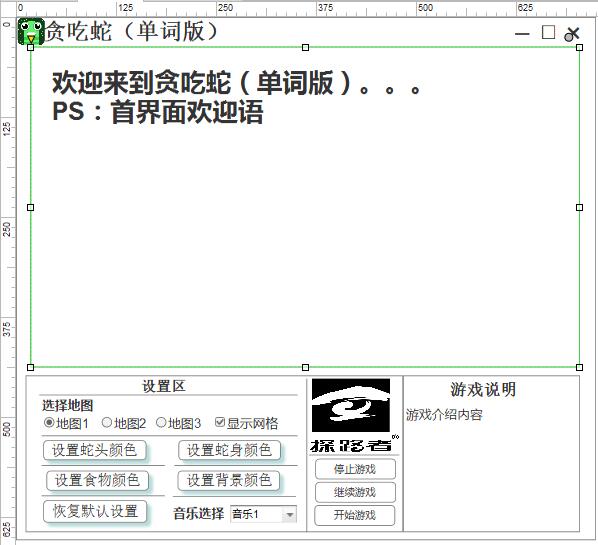
Task: Open the 设置背景颜色 color setting
Action: pos(228,480)
